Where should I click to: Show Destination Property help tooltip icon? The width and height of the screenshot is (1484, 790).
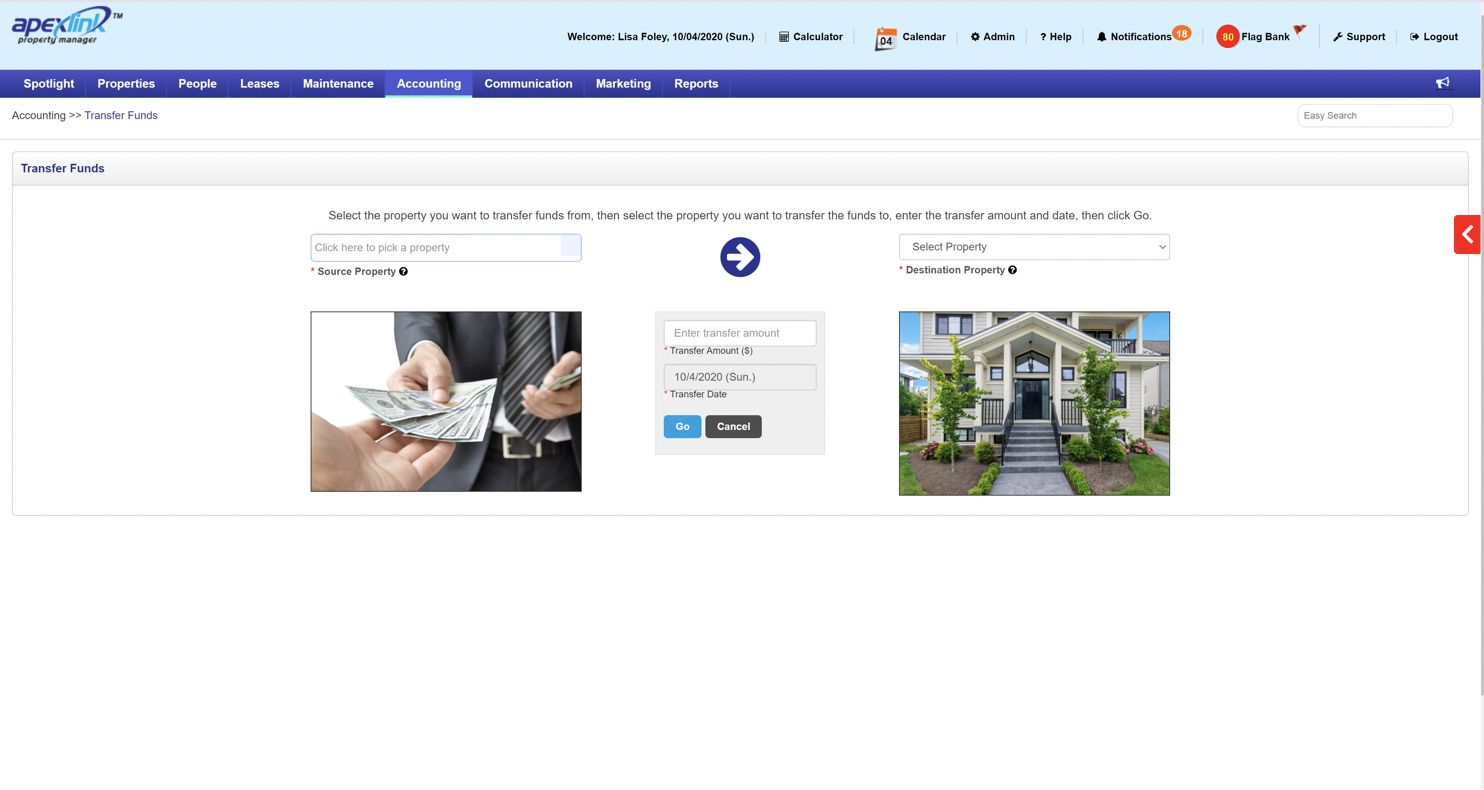(x=1012, y=270)
